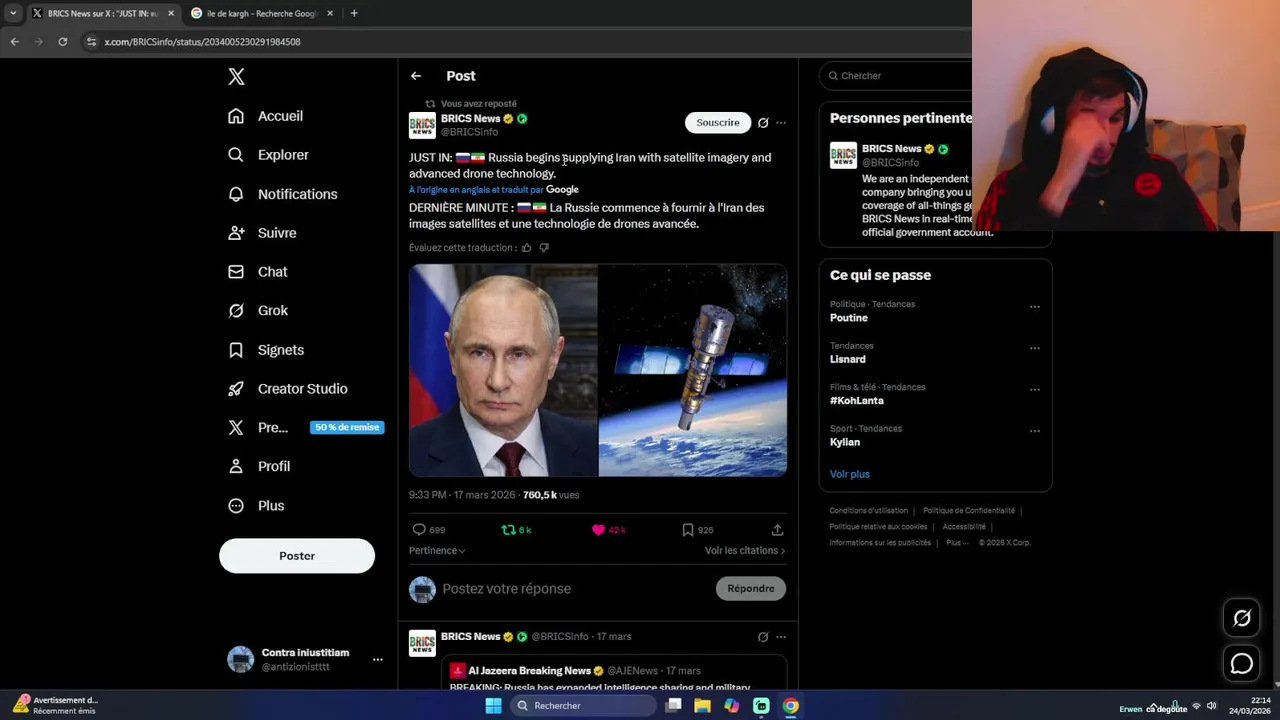Open Grok in the sidebar

coord(258,311)
